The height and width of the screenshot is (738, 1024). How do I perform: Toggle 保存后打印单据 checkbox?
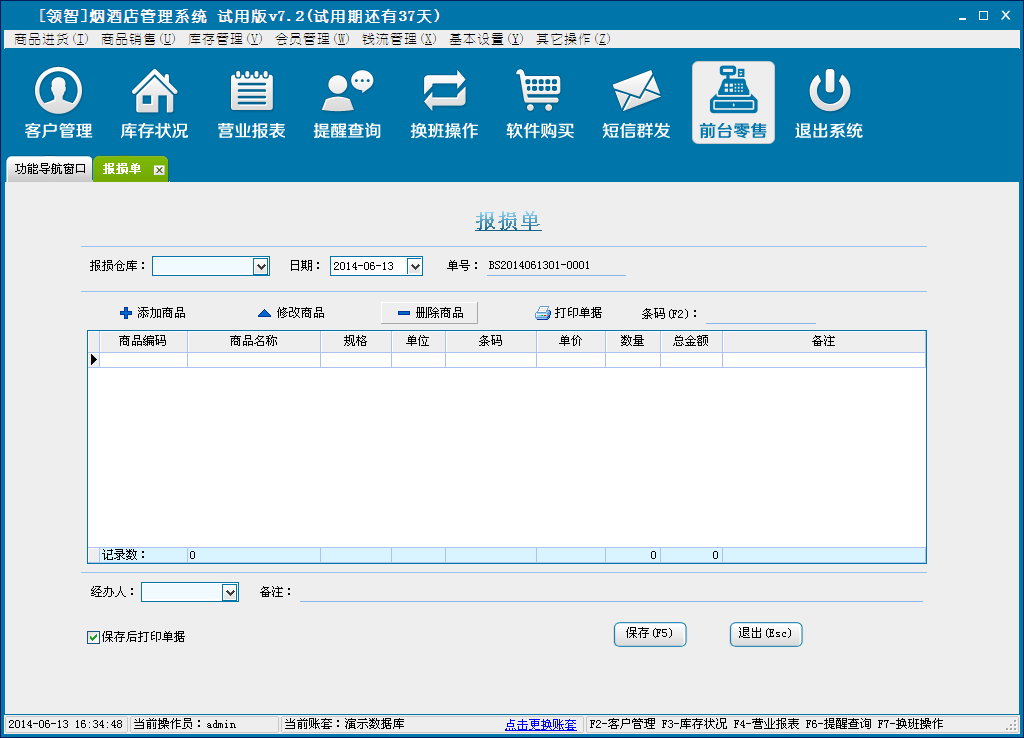tap(94, 637)
